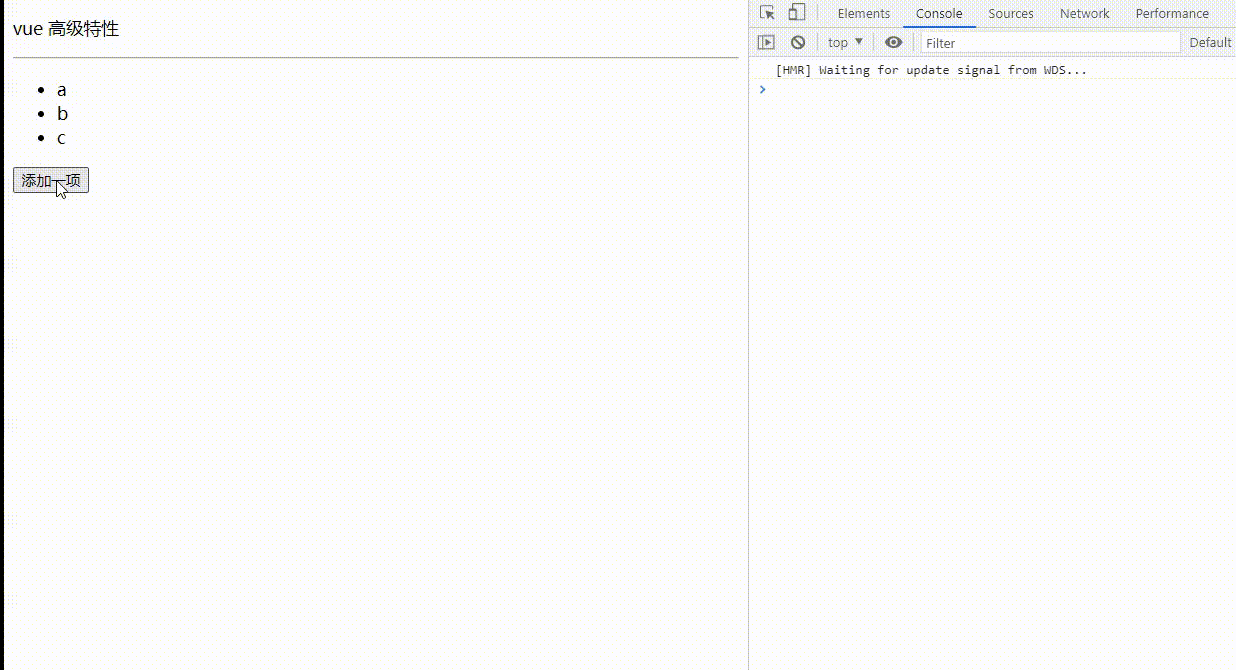The width and height of the screenshot is (1236, 670).
Task: Open live expression eye icon
Action: click(894, 42)
